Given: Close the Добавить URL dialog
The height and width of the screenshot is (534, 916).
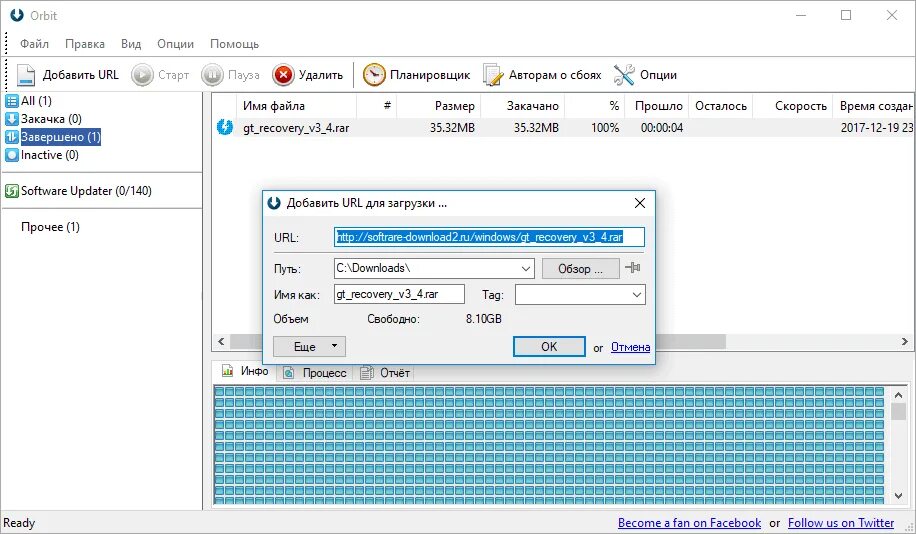Looking at the screenshot, I should (x=640, y=203).
